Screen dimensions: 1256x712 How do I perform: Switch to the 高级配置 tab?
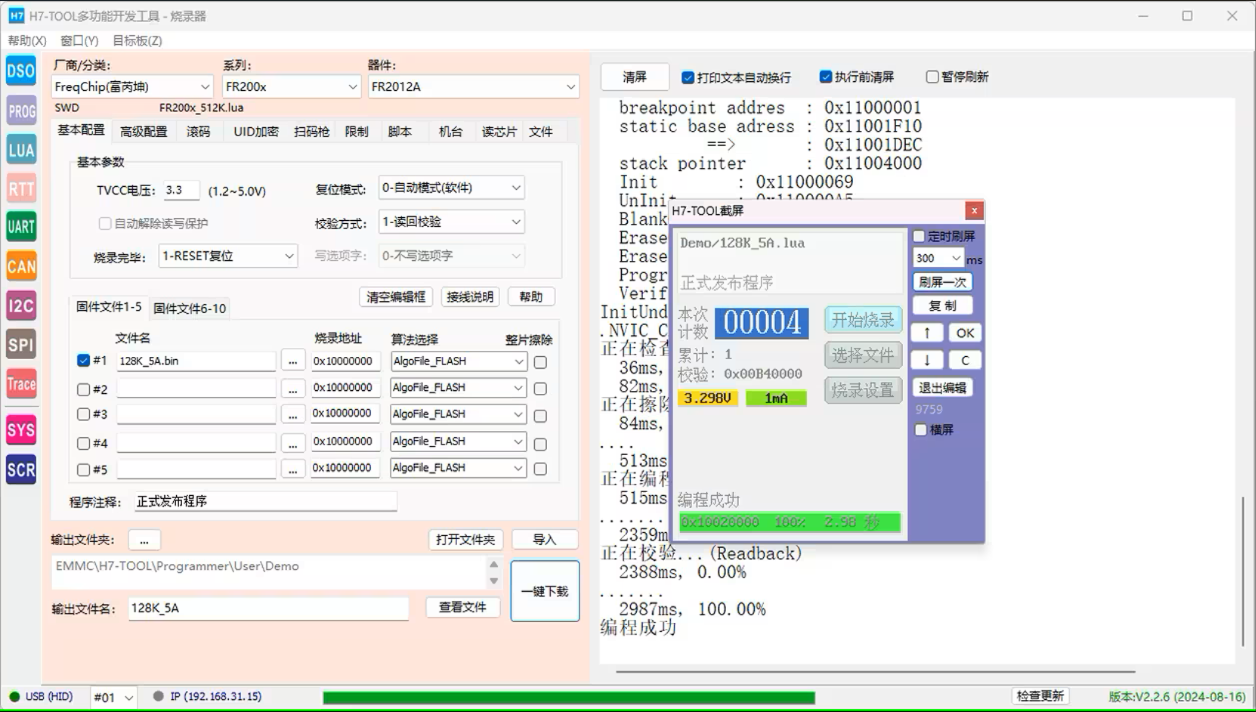(x=144, y=132)
